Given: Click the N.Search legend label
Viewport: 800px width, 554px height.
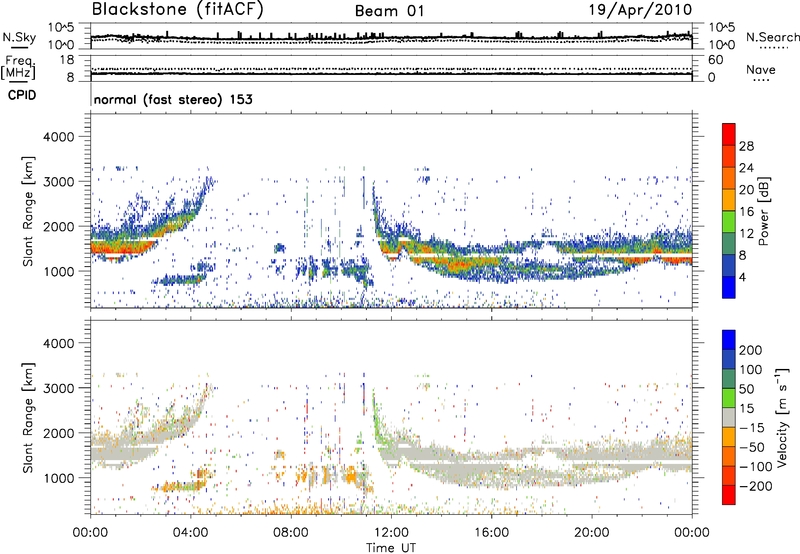Looking at the screenshot, I should (x=773, y=37).
